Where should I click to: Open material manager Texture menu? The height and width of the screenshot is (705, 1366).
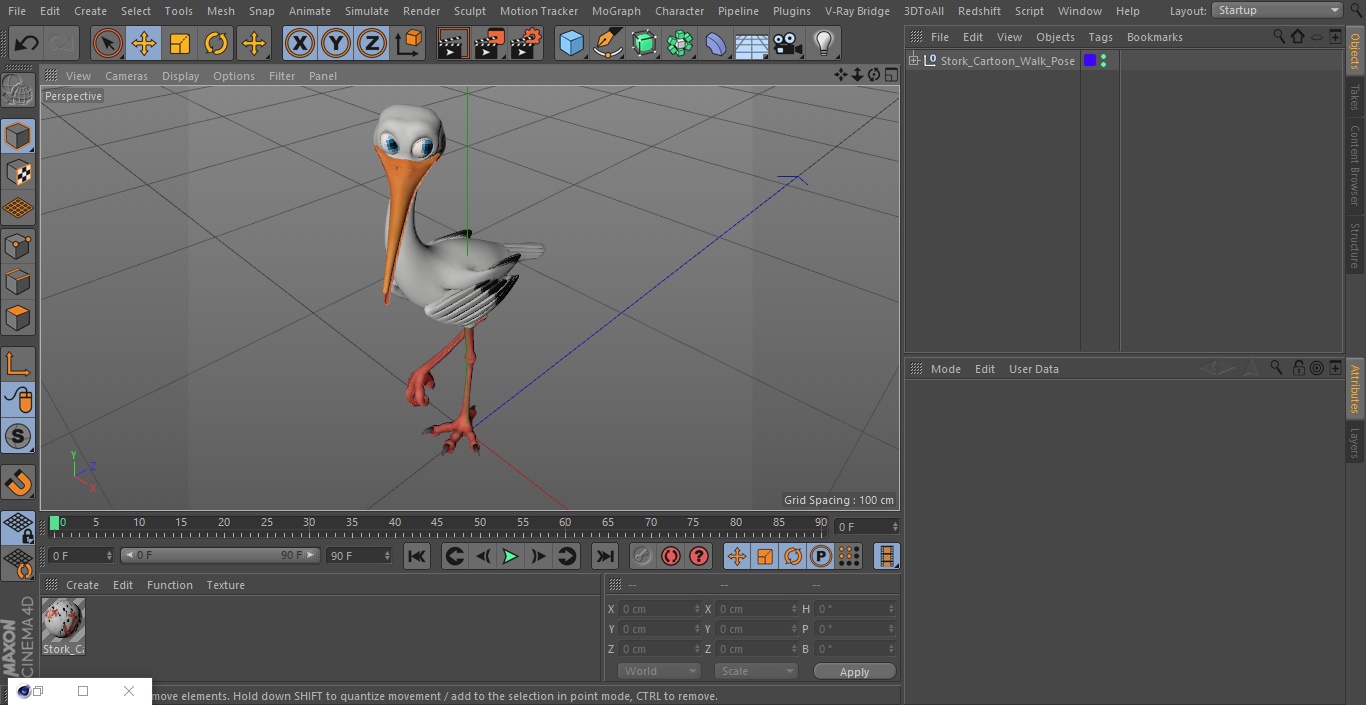pos(225,585)
